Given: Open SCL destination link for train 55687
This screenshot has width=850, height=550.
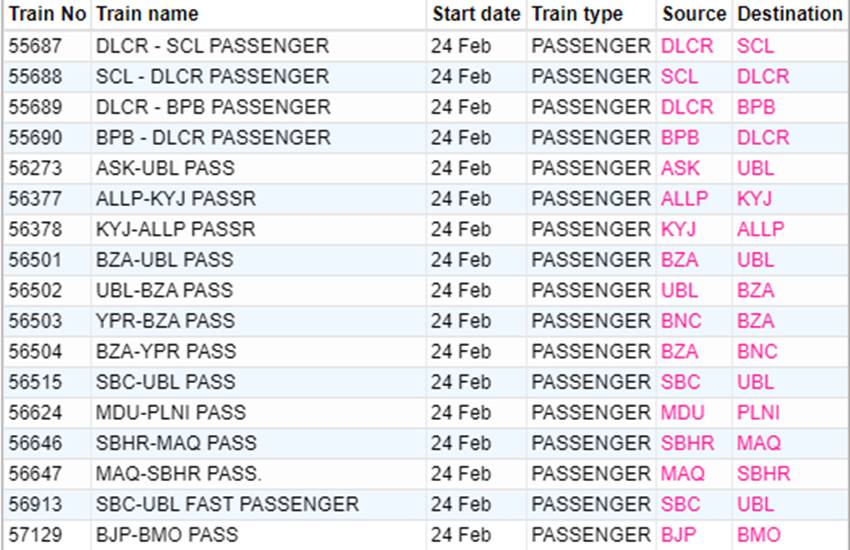Looking at the screenshot, I should [x=755, y=46].
